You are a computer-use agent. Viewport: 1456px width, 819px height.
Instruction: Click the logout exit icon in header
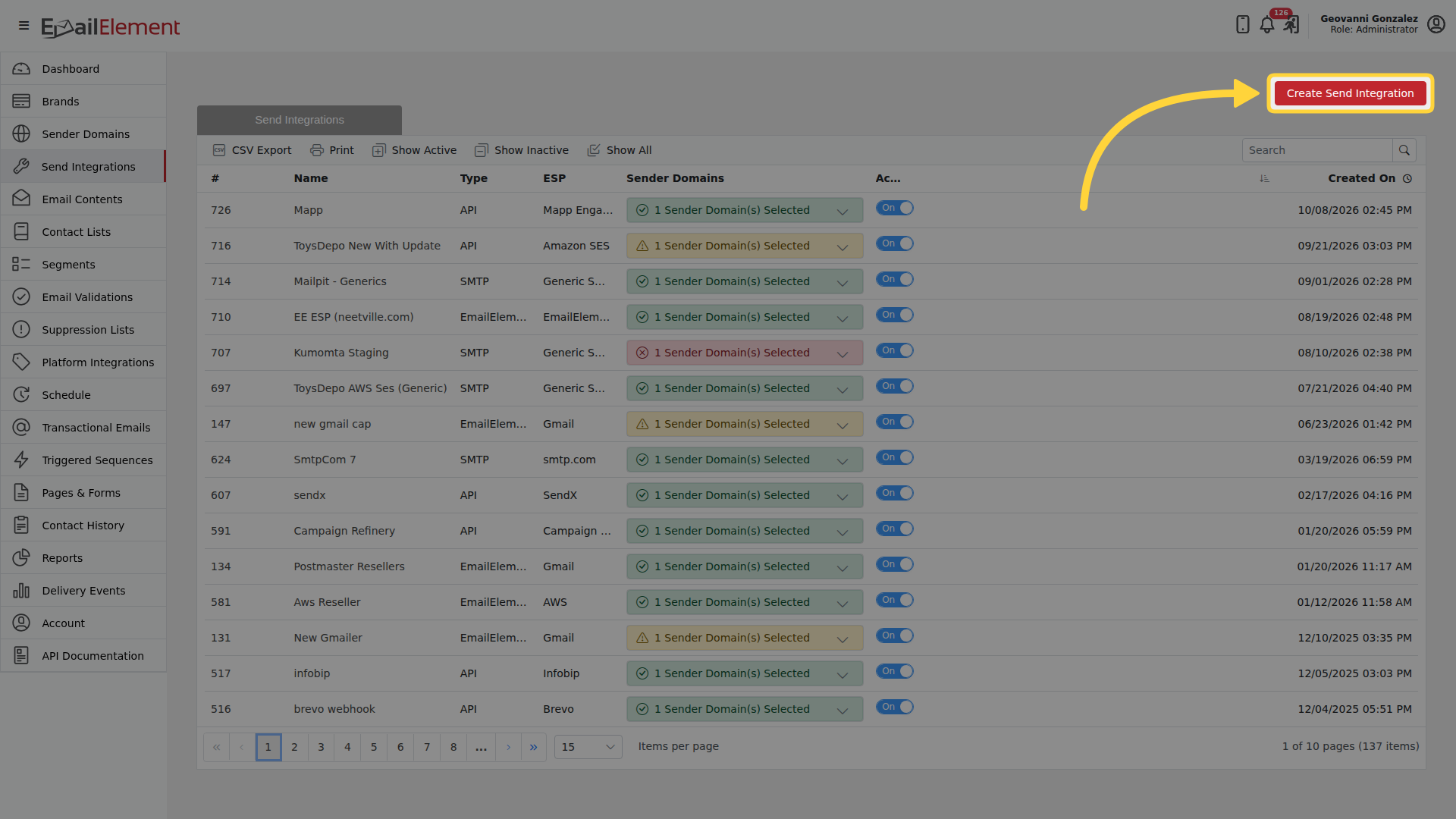tap(1291, 25)
